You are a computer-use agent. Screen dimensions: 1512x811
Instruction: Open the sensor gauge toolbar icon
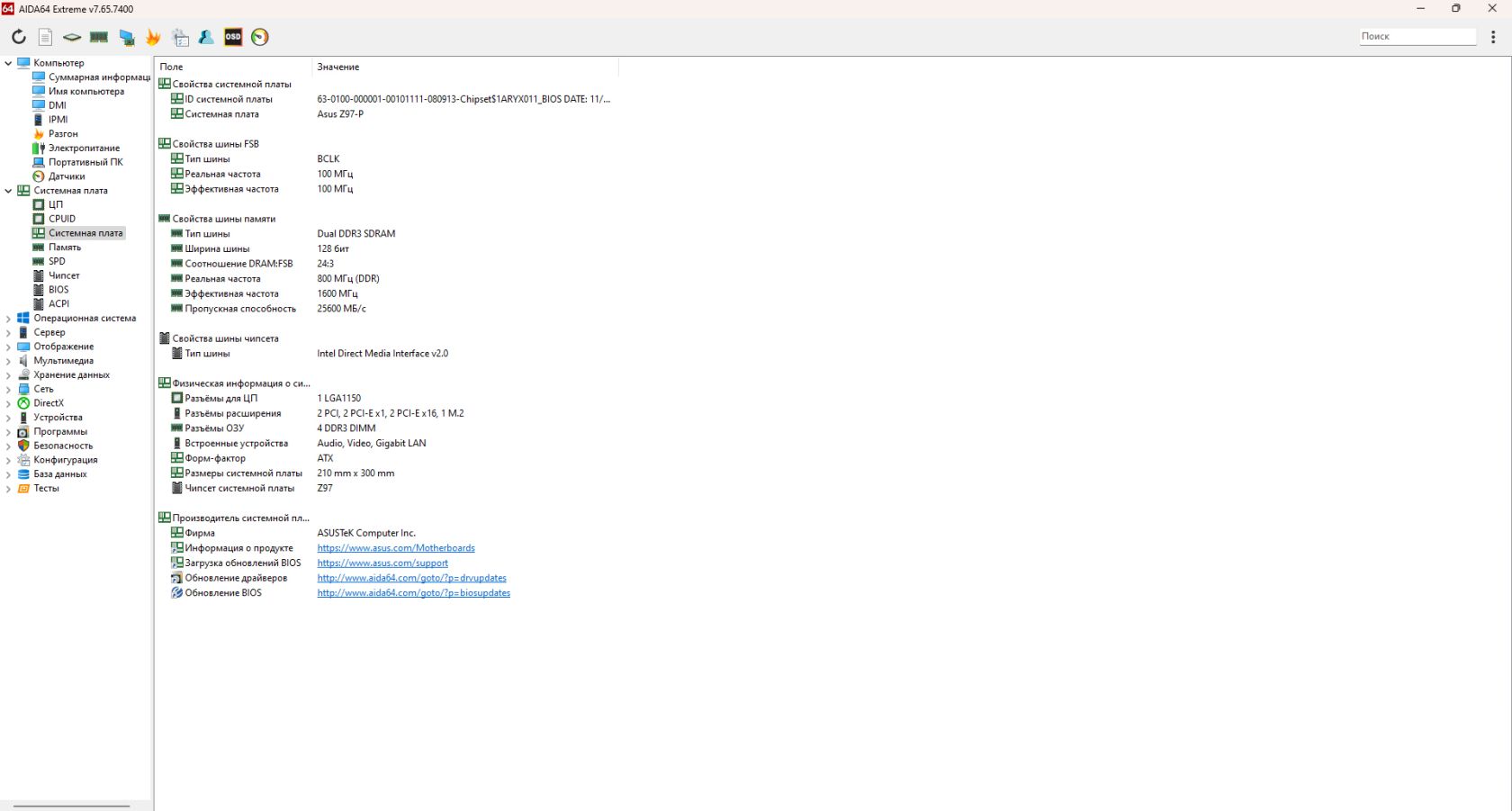[260, 37]
